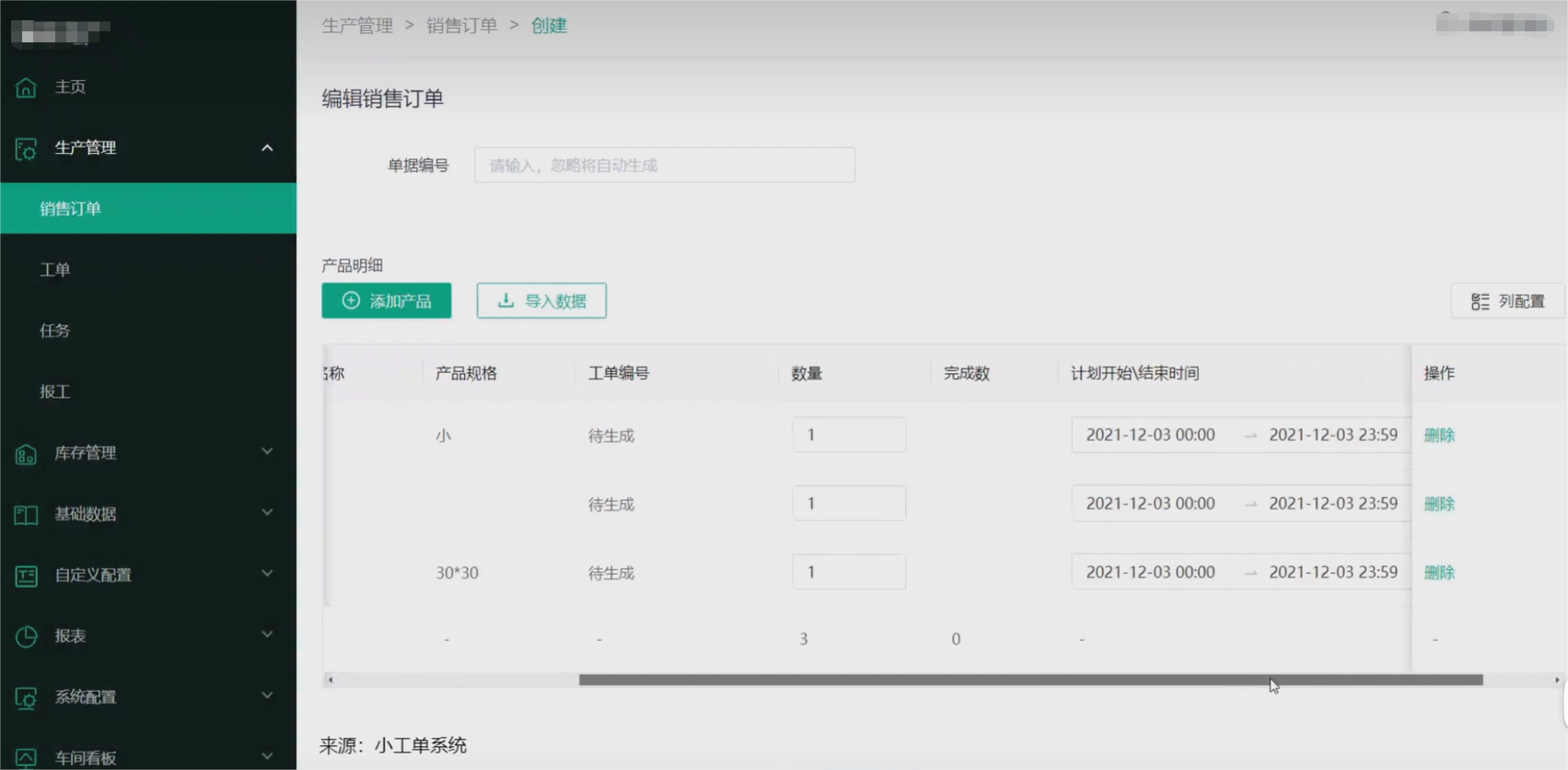
Task: Click the 生产管理 sidebar icon
Action: coord(26,148)
